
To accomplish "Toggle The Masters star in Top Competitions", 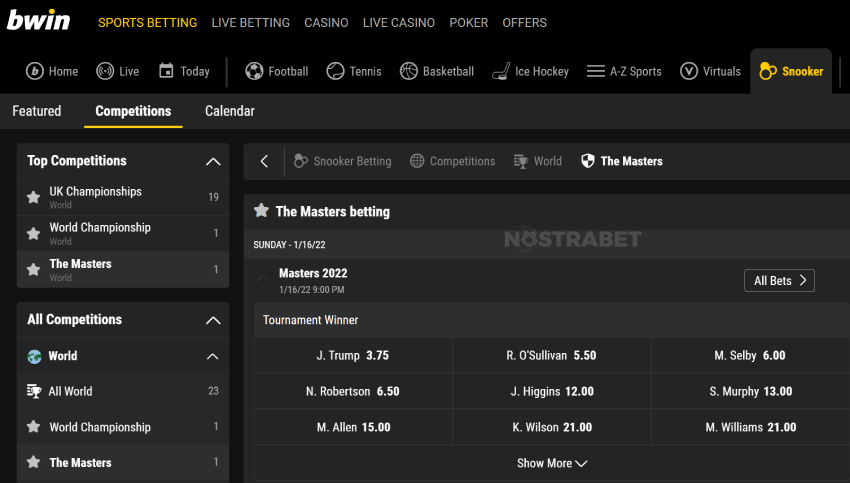I will [x=34, y=269].
